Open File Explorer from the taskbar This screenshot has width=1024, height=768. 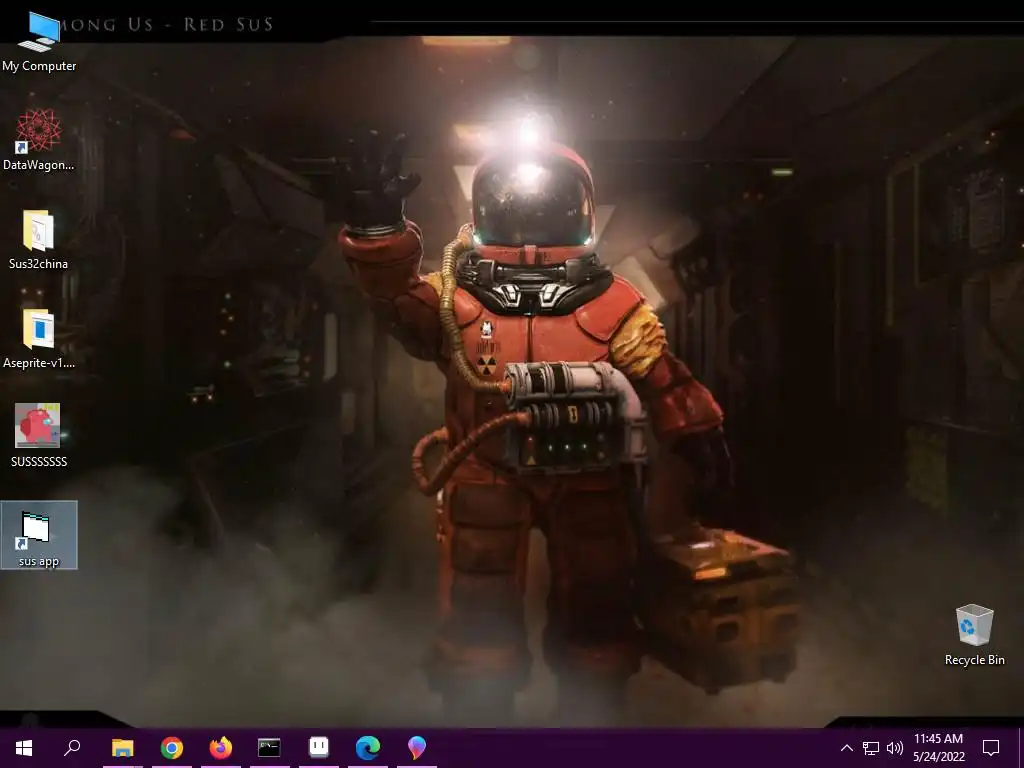pyautogui.click(x=123, y=748)
